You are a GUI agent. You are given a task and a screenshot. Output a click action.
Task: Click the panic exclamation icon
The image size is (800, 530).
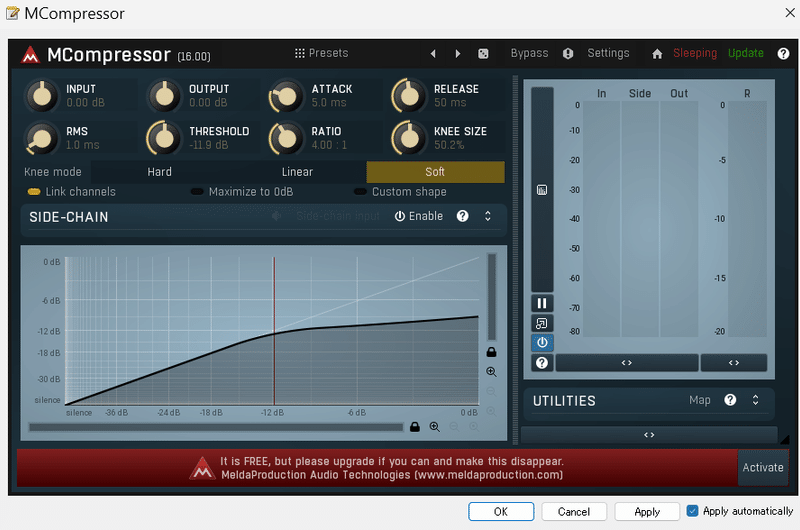click(568, 54)
